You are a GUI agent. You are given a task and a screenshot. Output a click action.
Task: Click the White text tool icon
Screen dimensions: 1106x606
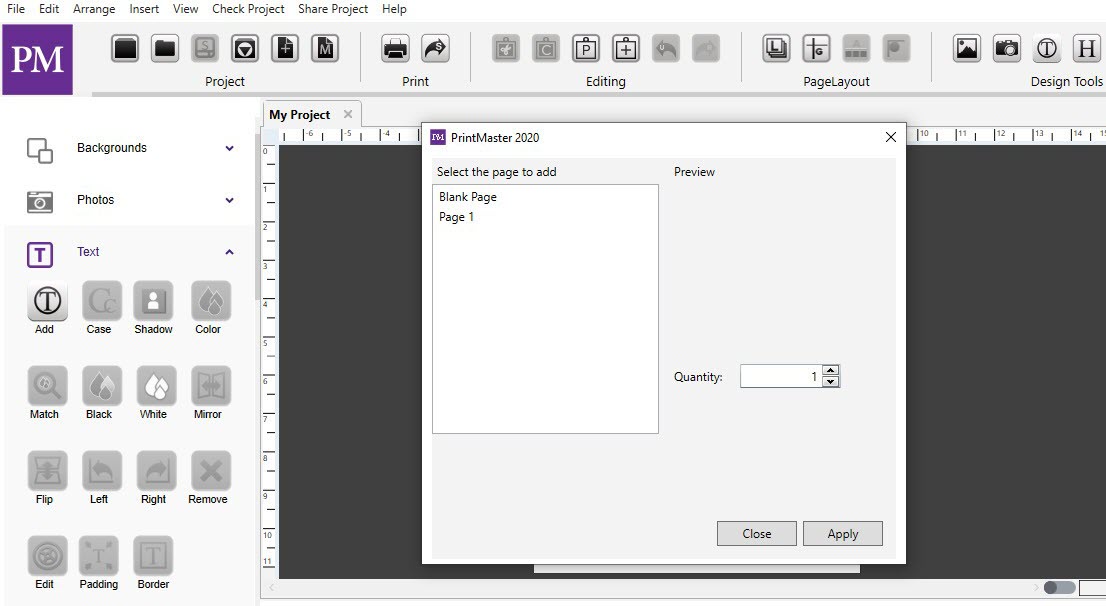(x=156, y=386)
